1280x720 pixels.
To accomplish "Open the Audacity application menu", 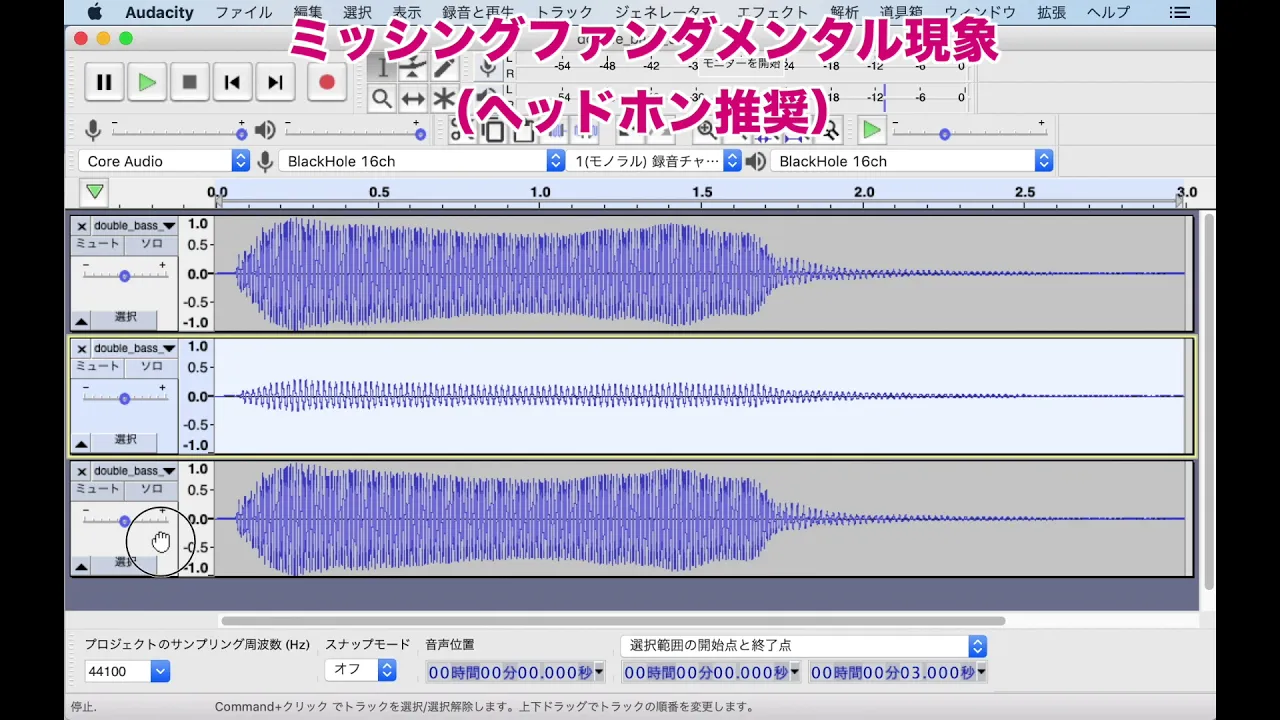I will [x=159, y=12].
